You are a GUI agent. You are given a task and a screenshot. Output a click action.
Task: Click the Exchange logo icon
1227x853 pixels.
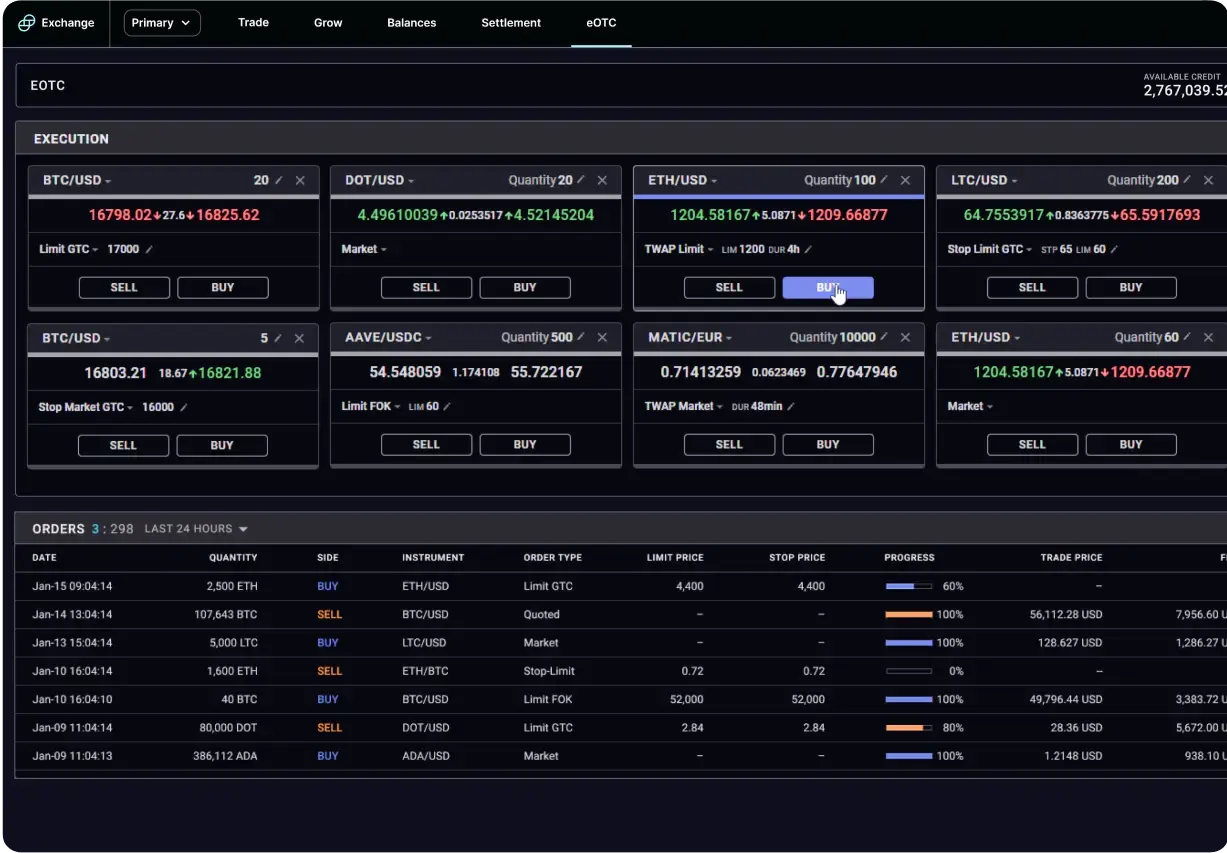coord(27,23)
